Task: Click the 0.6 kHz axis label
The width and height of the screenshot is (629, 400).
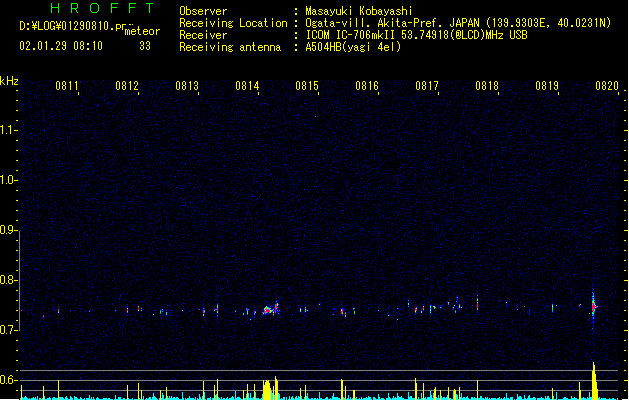Action: (x=8, y=380)
